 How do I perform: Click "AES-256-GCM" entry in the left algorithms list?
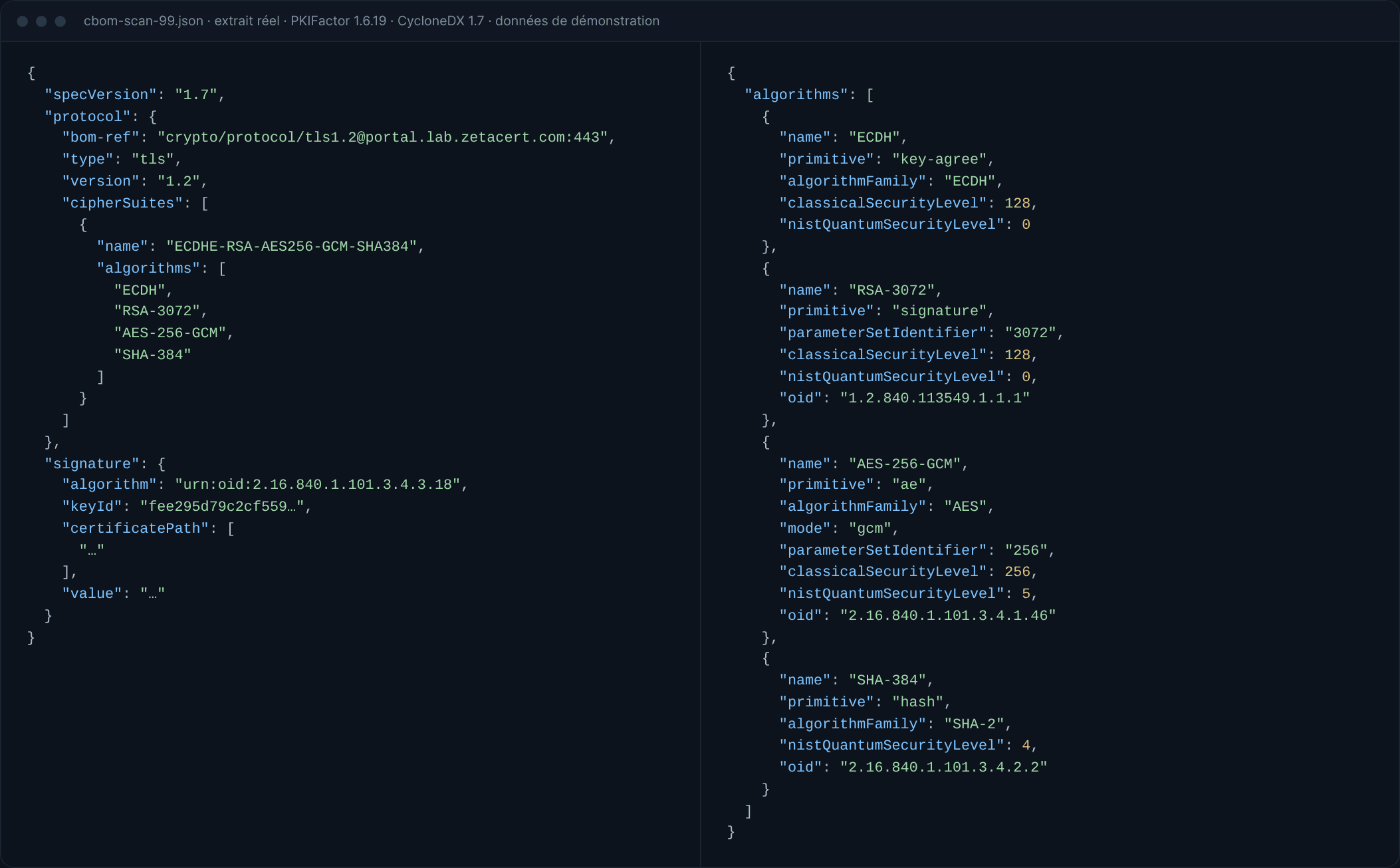170,333
